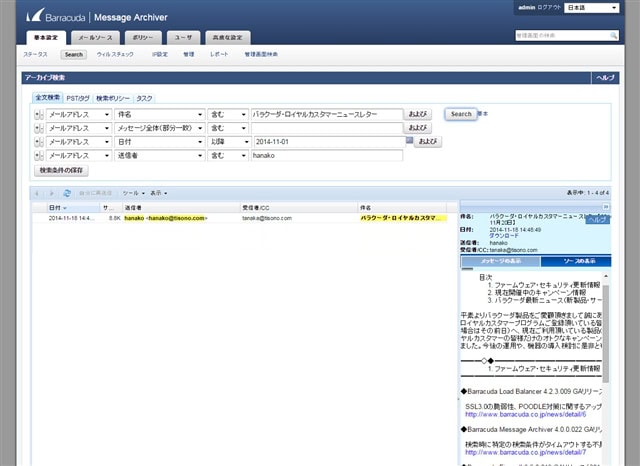Screen dimensions: 640x466
Task: Open IP設定 sub-navigation page
Action: pos(160,54)
